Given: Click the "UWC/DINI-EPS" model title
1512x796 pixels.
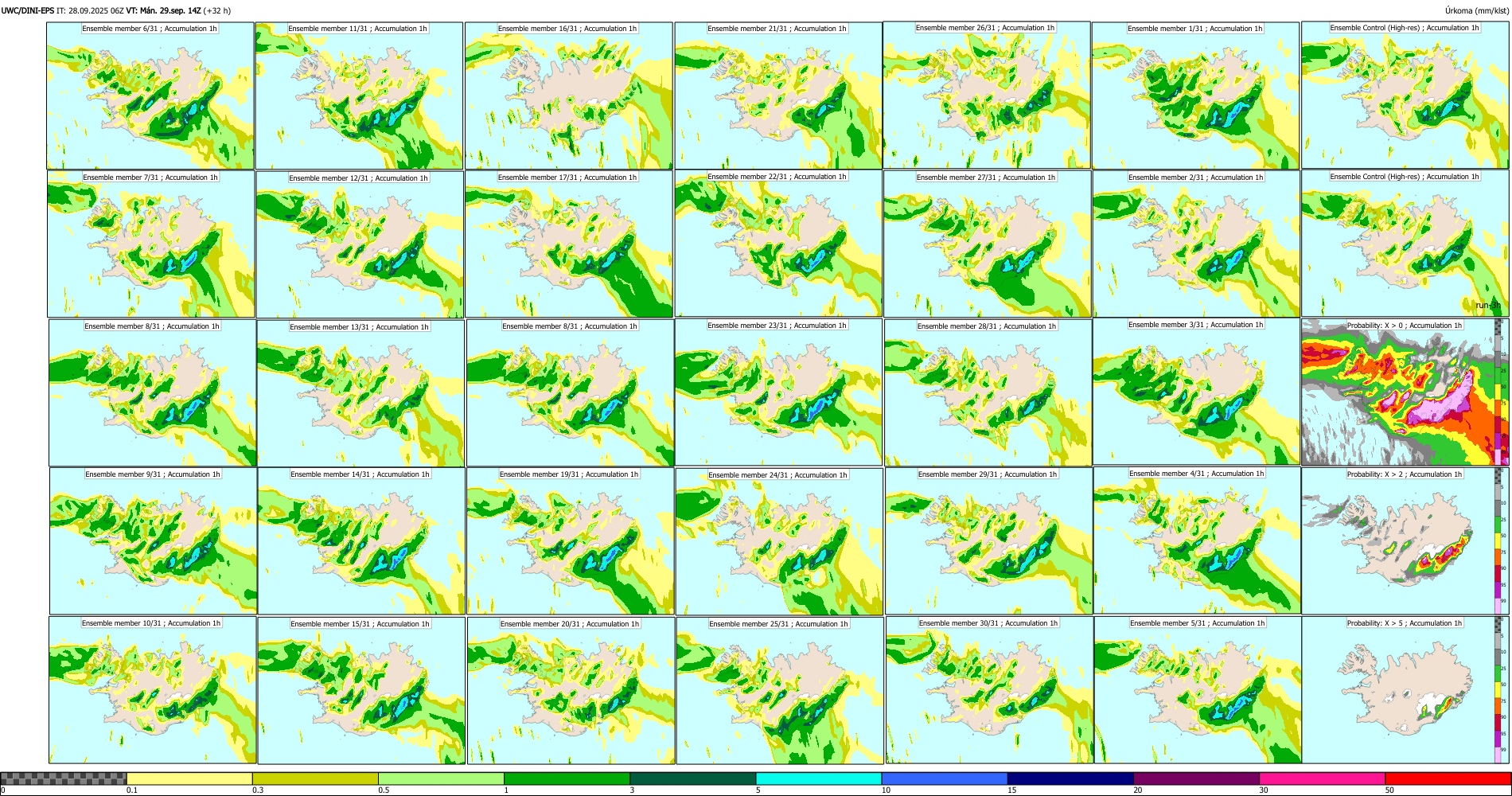Looking at the screenshot, I should [x=28, y=10].
